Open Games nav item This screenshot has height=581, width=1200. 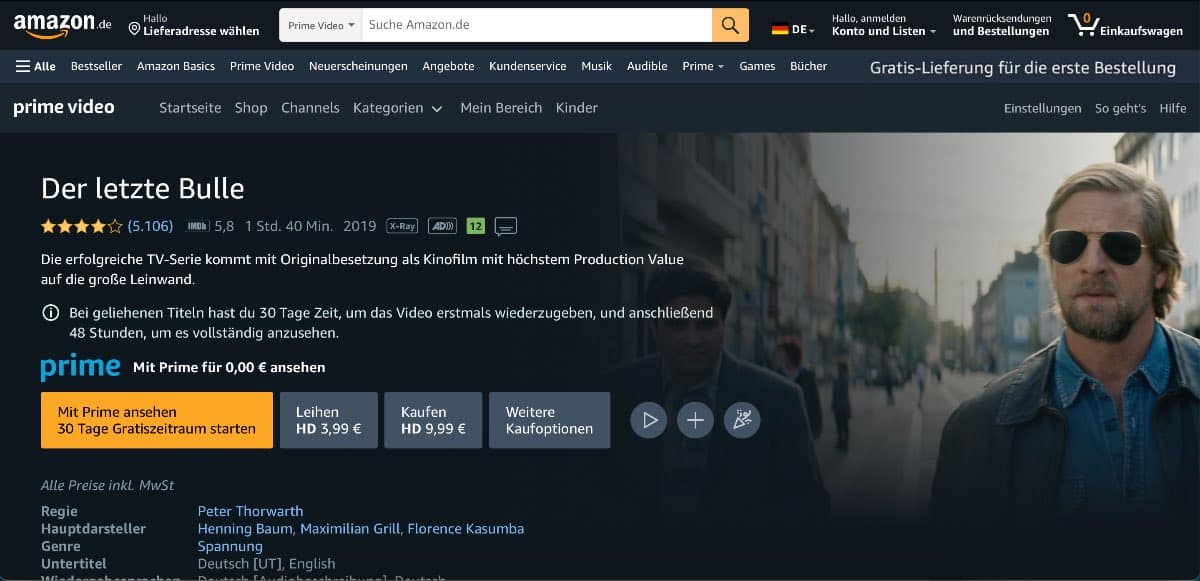tap(757, 66)
